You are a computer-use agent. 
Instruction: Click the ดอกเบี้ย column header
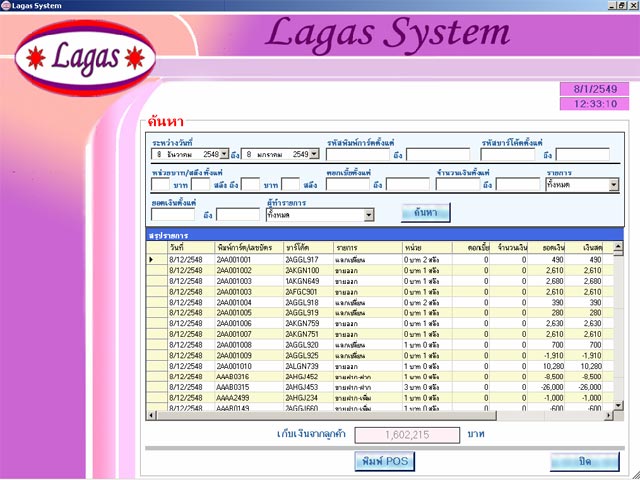[x=471, y=248]
